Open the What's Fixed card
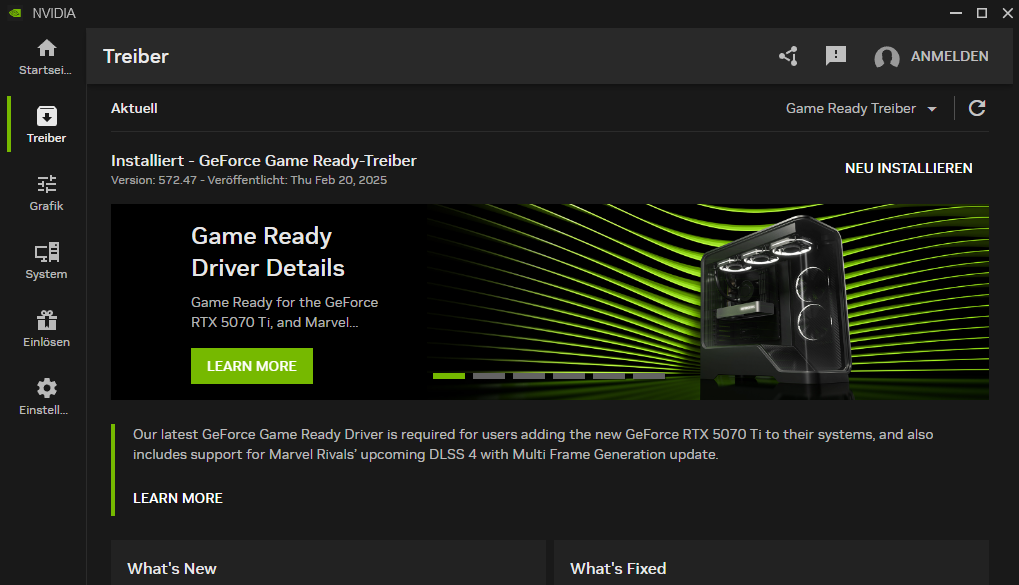This screenshot has width=1019, height=585. coord(771,562)
